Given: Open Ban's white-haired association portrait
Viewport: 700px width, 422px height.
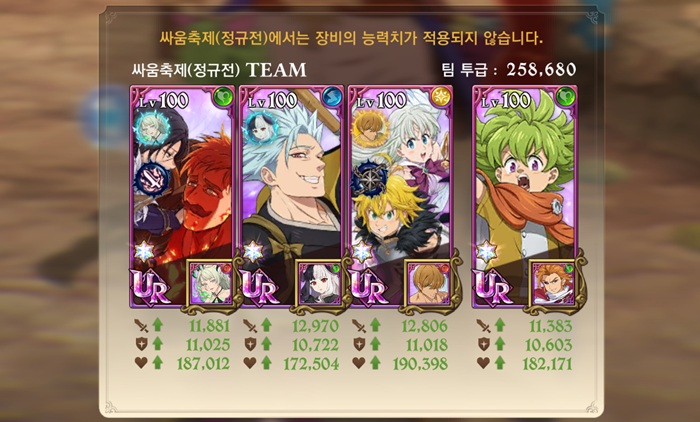Looking at the screenshot, I should [320, 284].
